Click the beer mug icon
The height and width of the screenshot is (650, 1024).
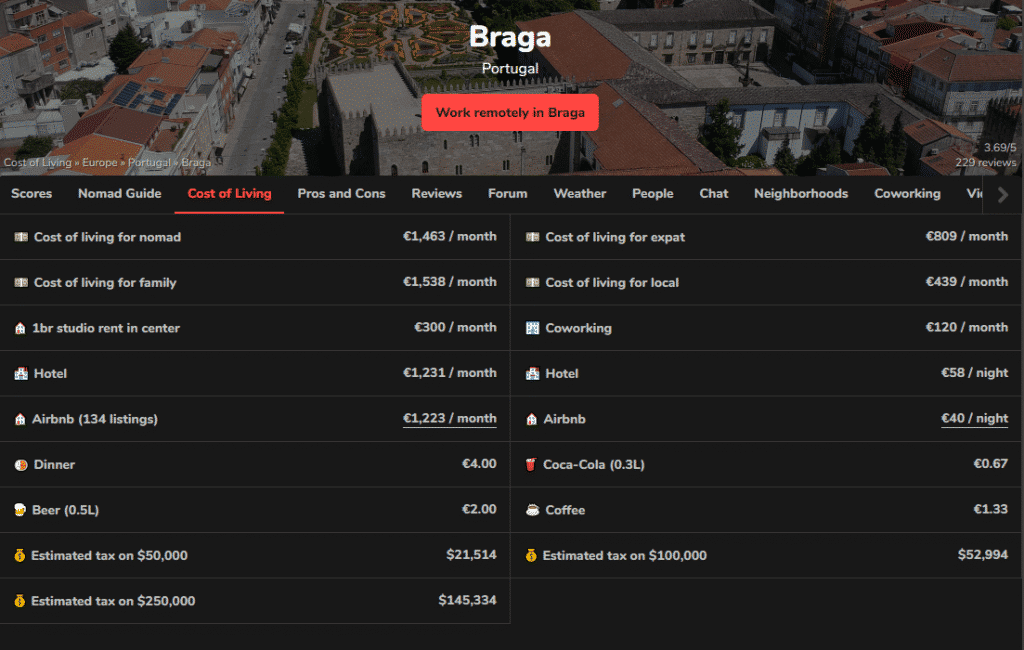coord(20,510)
